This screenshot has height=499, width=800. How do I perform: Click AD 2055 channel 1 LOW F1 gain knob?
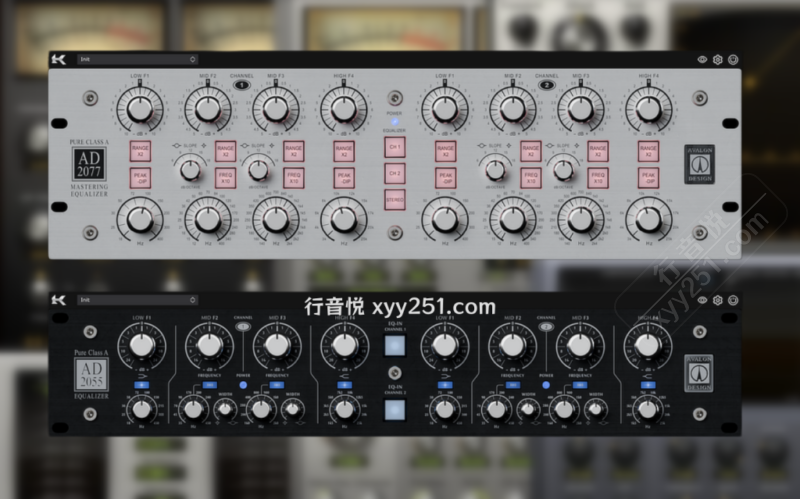pyautogui.click(x=142, y=345)
